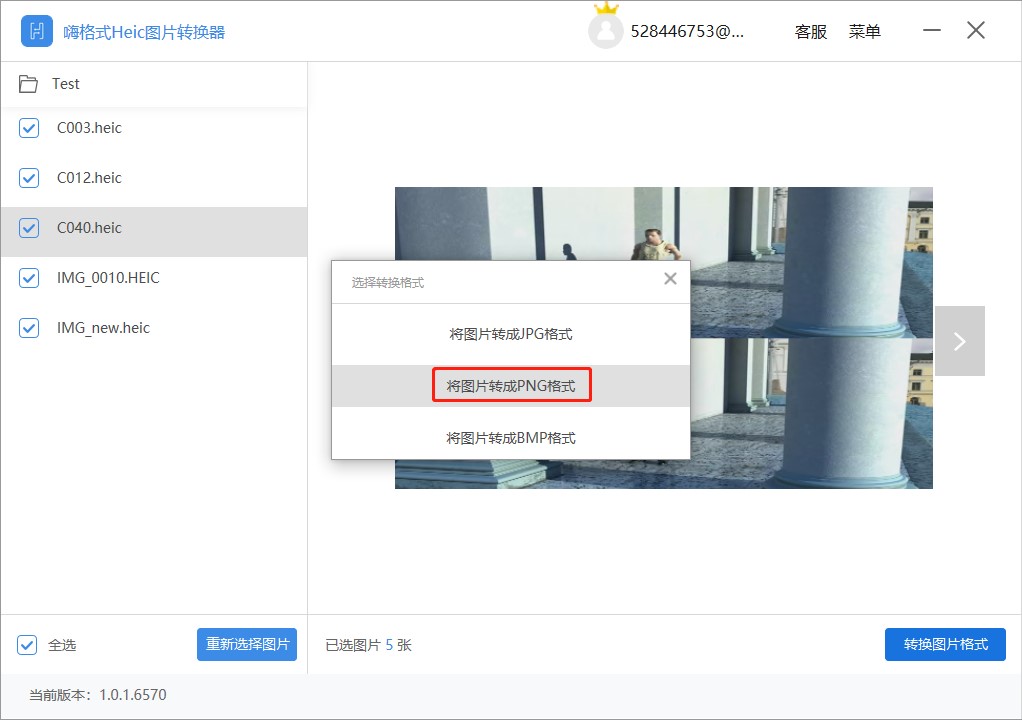Uncheck the C003.heic checkbox

click(28, 128)
